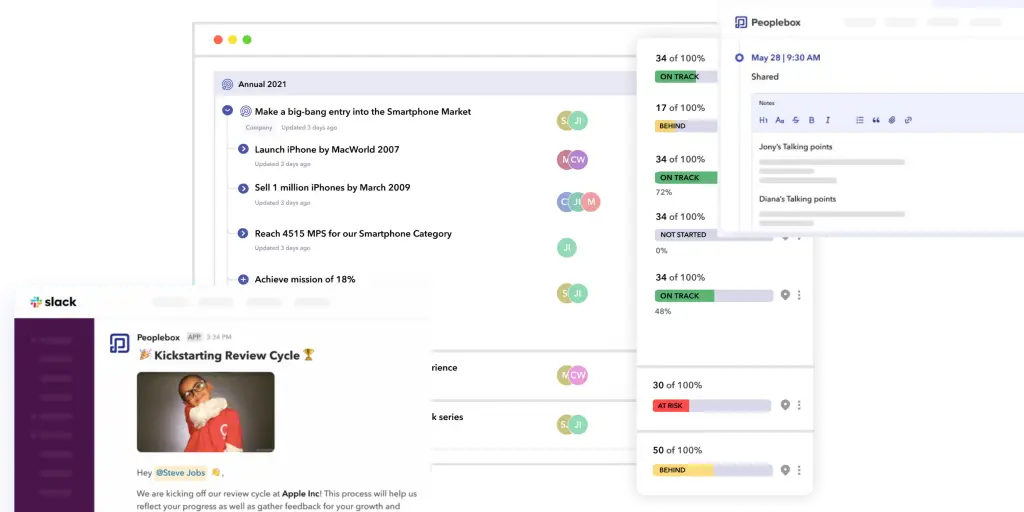The width and height of the screenshot is (1024, 512).
Task: Click the AT RISK progress bar
Action: [711, 406]
